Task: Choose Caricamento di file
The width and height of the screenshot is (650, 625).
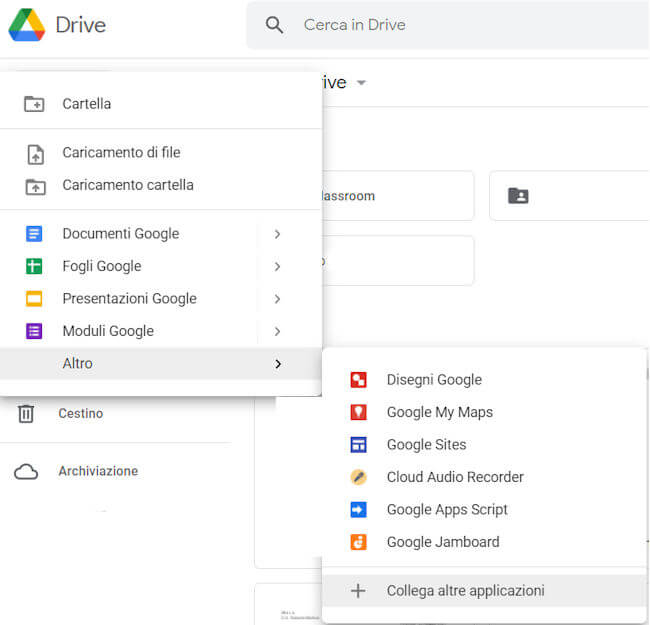Action: 121,153
